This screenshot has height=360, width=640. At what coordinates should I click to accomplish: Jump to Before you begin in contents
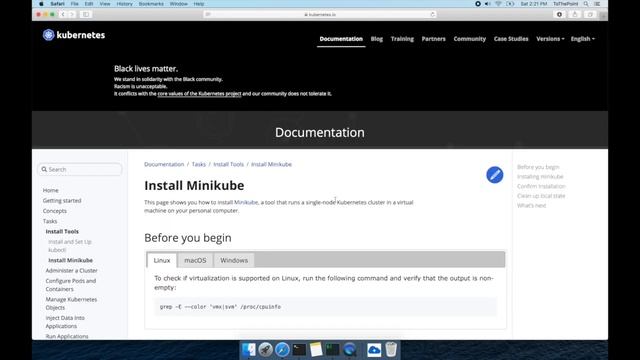(x=538, y=167)
